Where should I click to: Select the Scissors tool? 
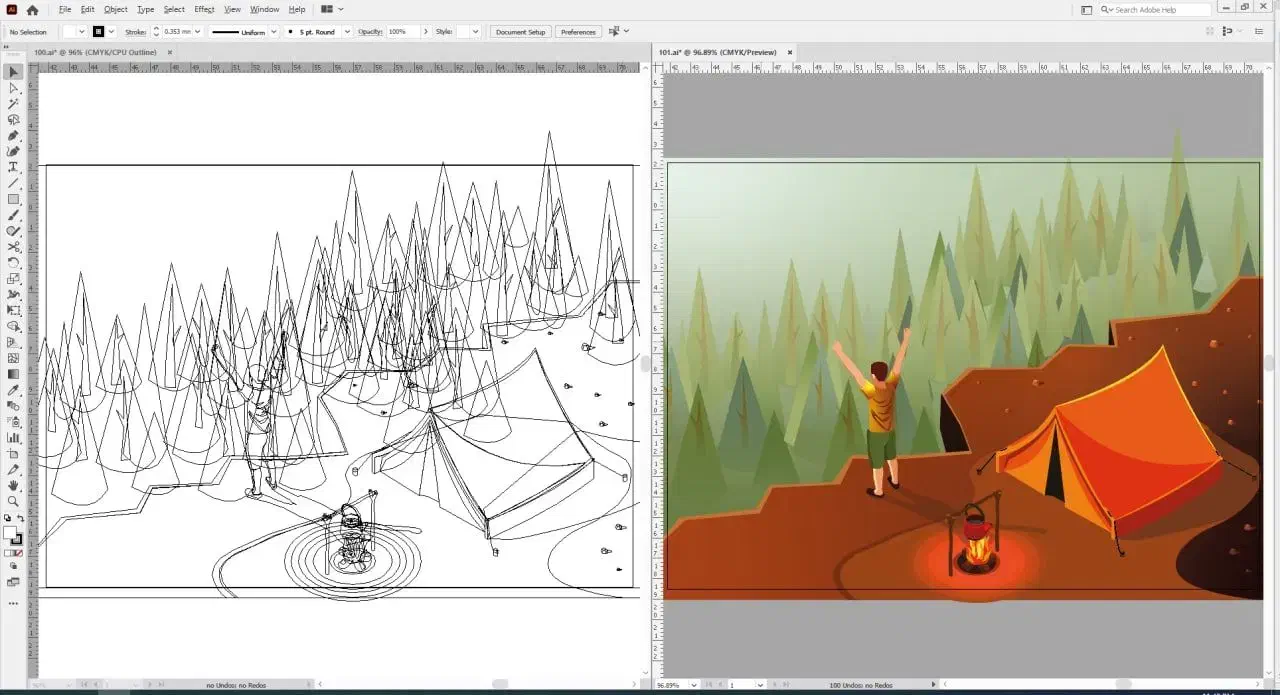click(x=13, y=246)
